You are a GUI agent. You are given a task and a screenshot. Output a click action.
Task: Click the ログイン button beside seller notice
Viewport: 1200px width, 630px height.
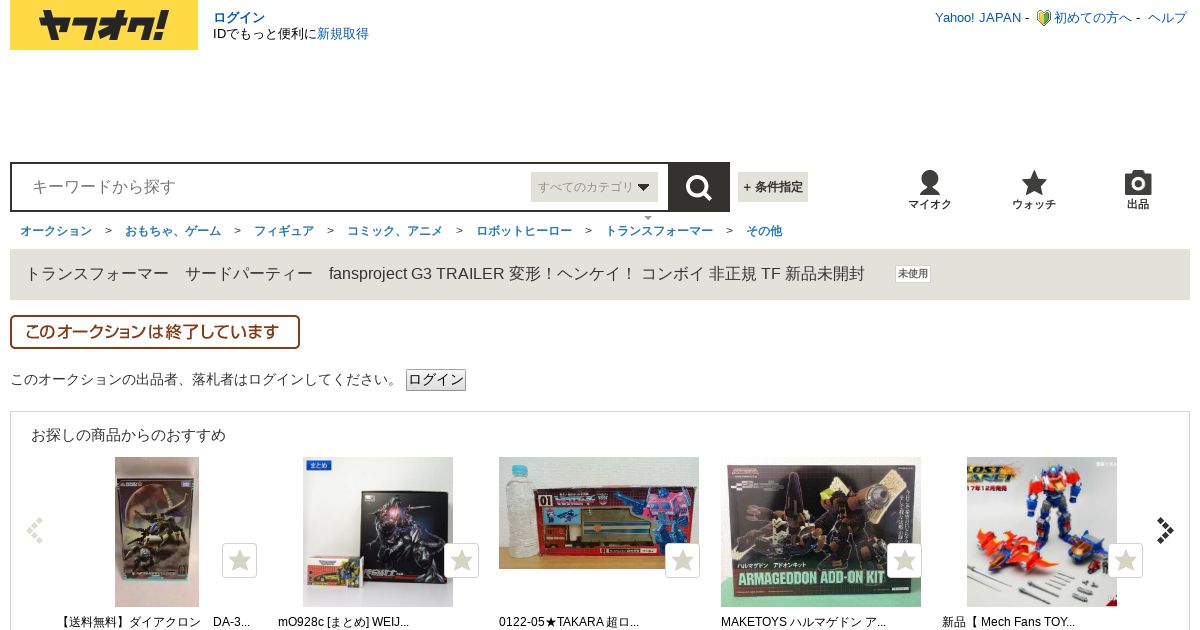click(436, 380)
